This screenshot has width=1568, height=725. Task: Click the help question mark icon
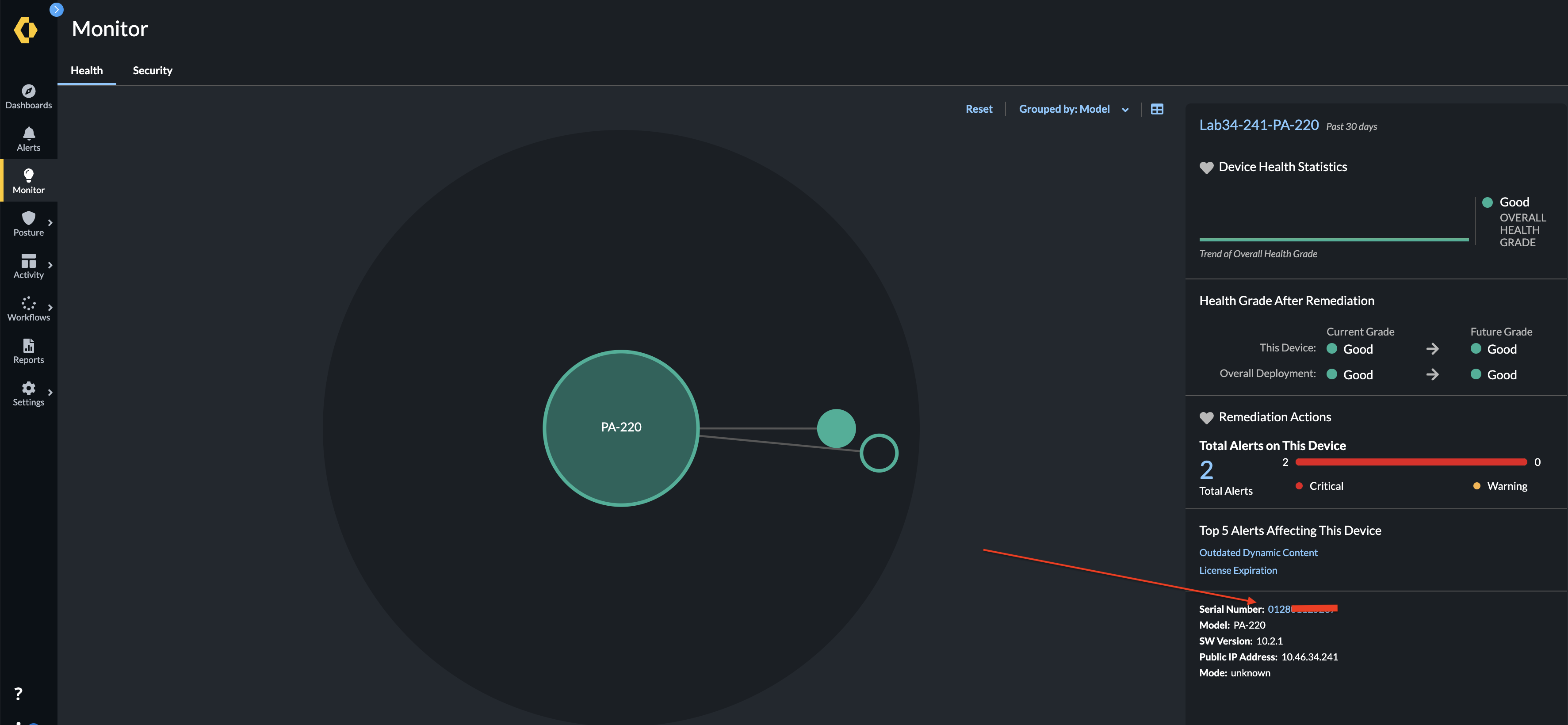18,693
